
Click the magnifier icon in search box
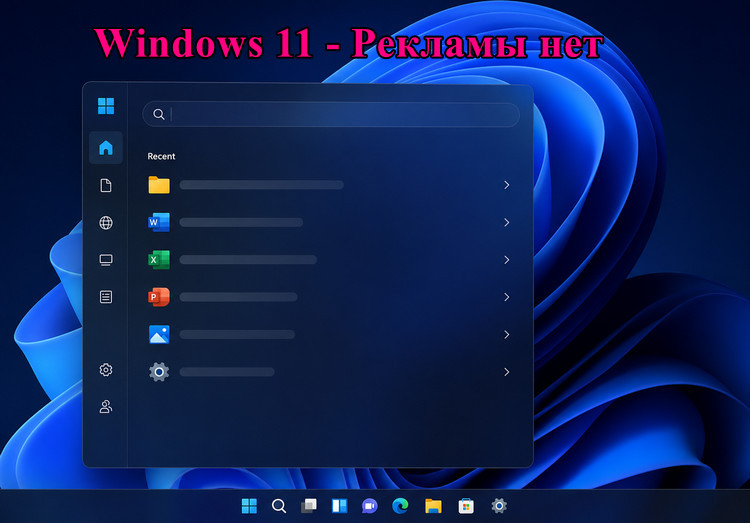click(x=158, y=114)
